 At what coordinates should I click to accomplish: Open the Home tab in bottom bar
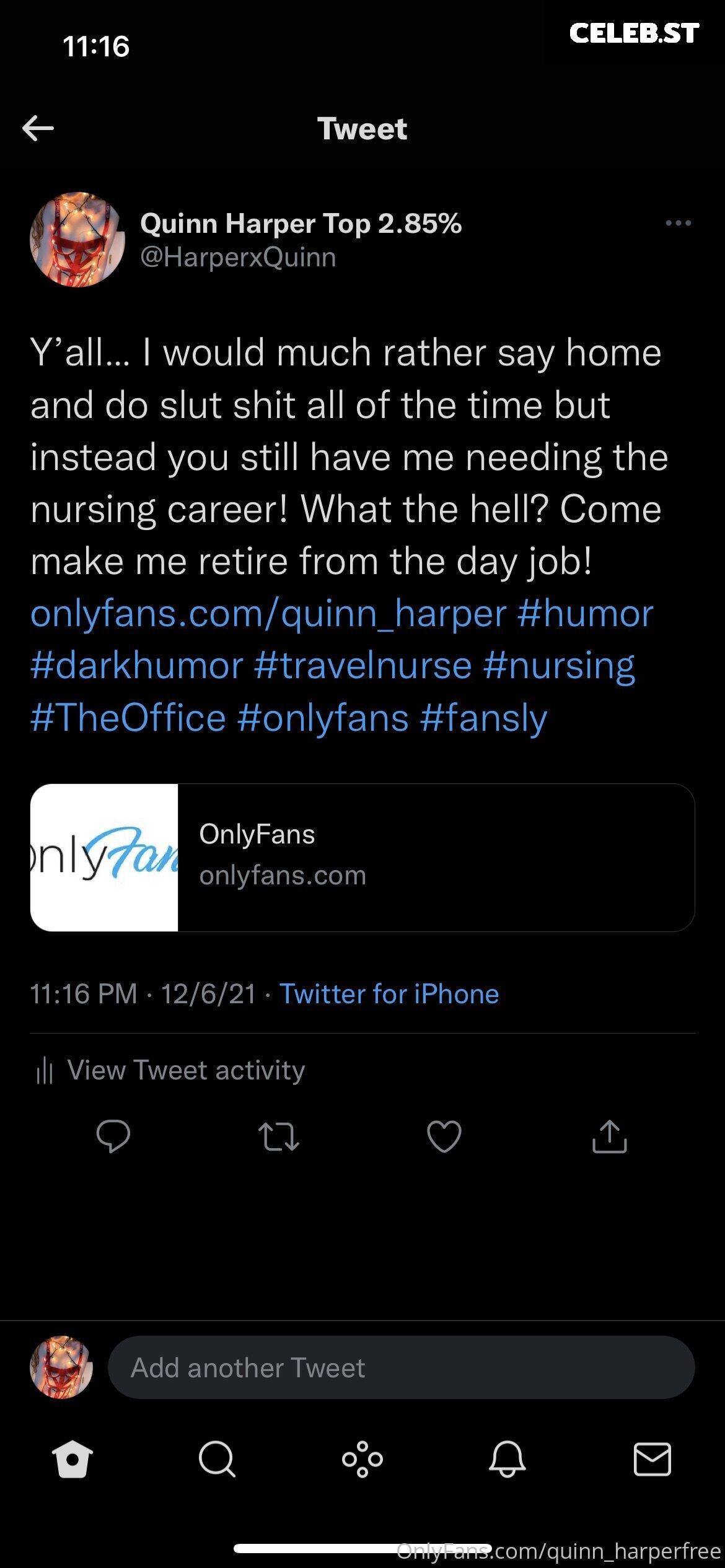[72, 1460]
